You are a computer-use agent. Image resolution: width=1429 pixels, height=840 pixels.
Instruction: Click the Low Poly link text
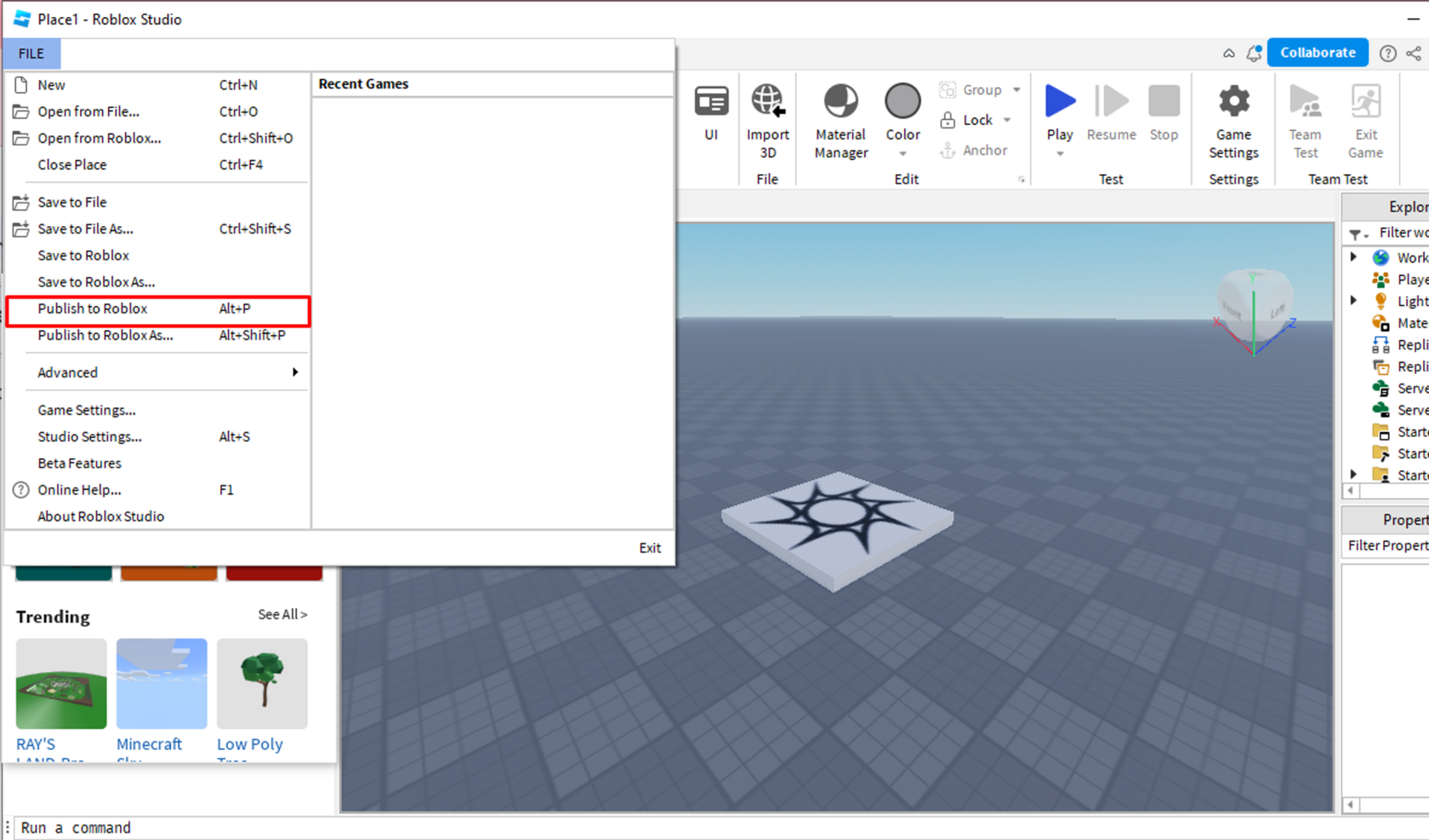pyautogui.click(x=249, y=744)
